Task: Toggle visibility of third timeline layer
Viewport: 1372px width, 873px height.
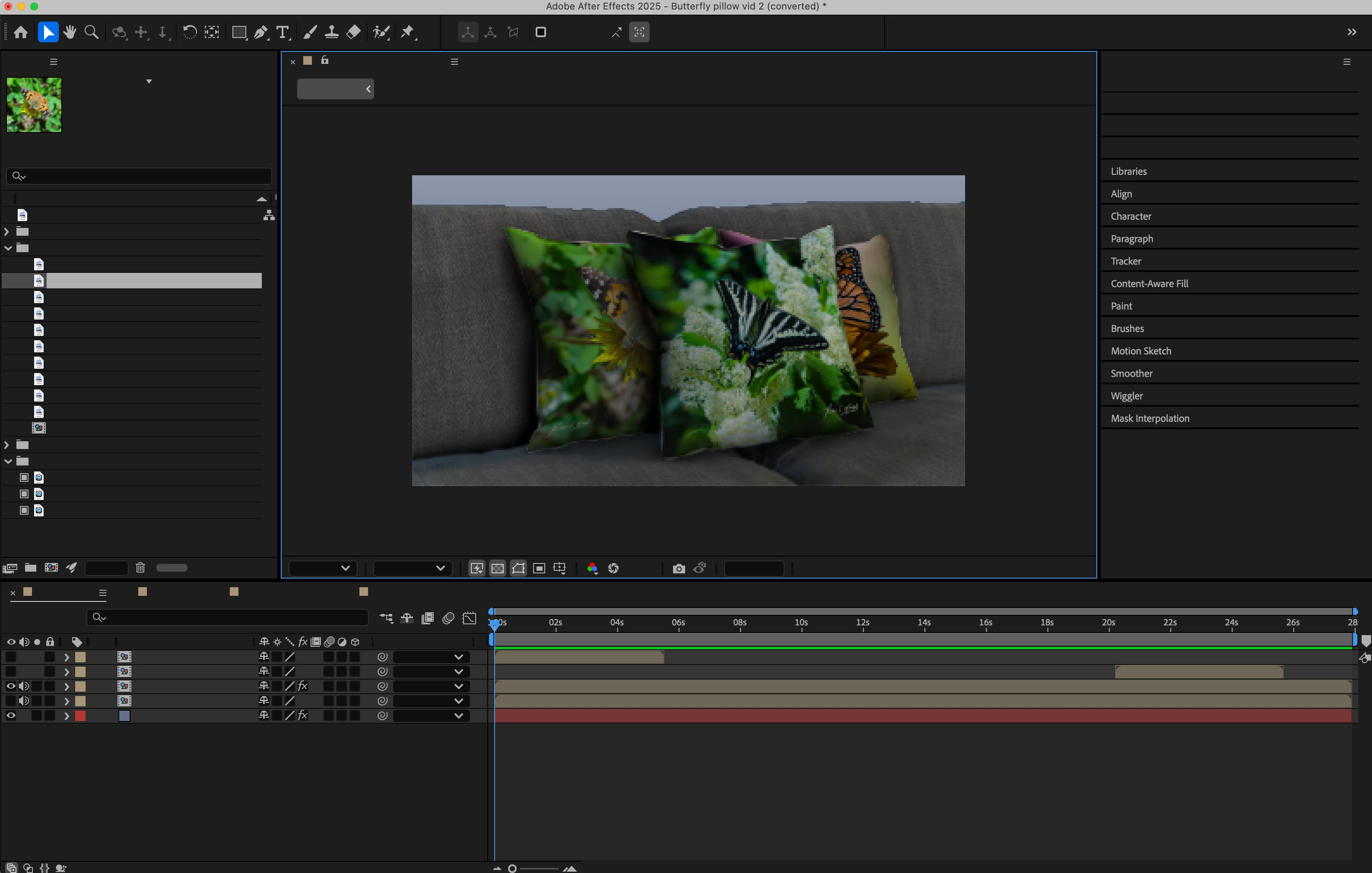Action: tap(11, 686)
